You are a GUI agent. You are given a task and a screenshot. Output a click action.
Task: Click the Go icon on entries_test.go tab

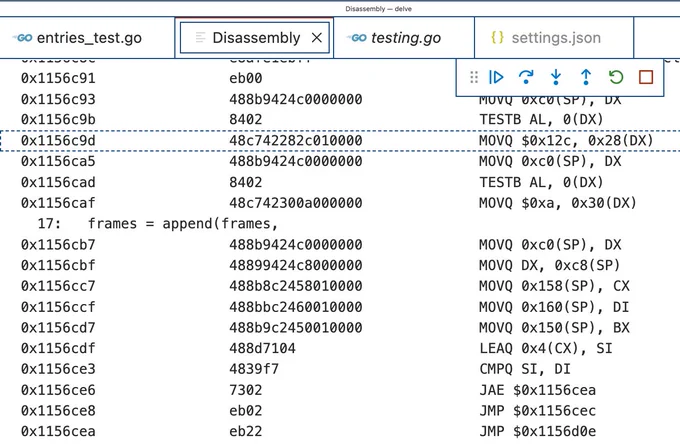tap(23, 38)
